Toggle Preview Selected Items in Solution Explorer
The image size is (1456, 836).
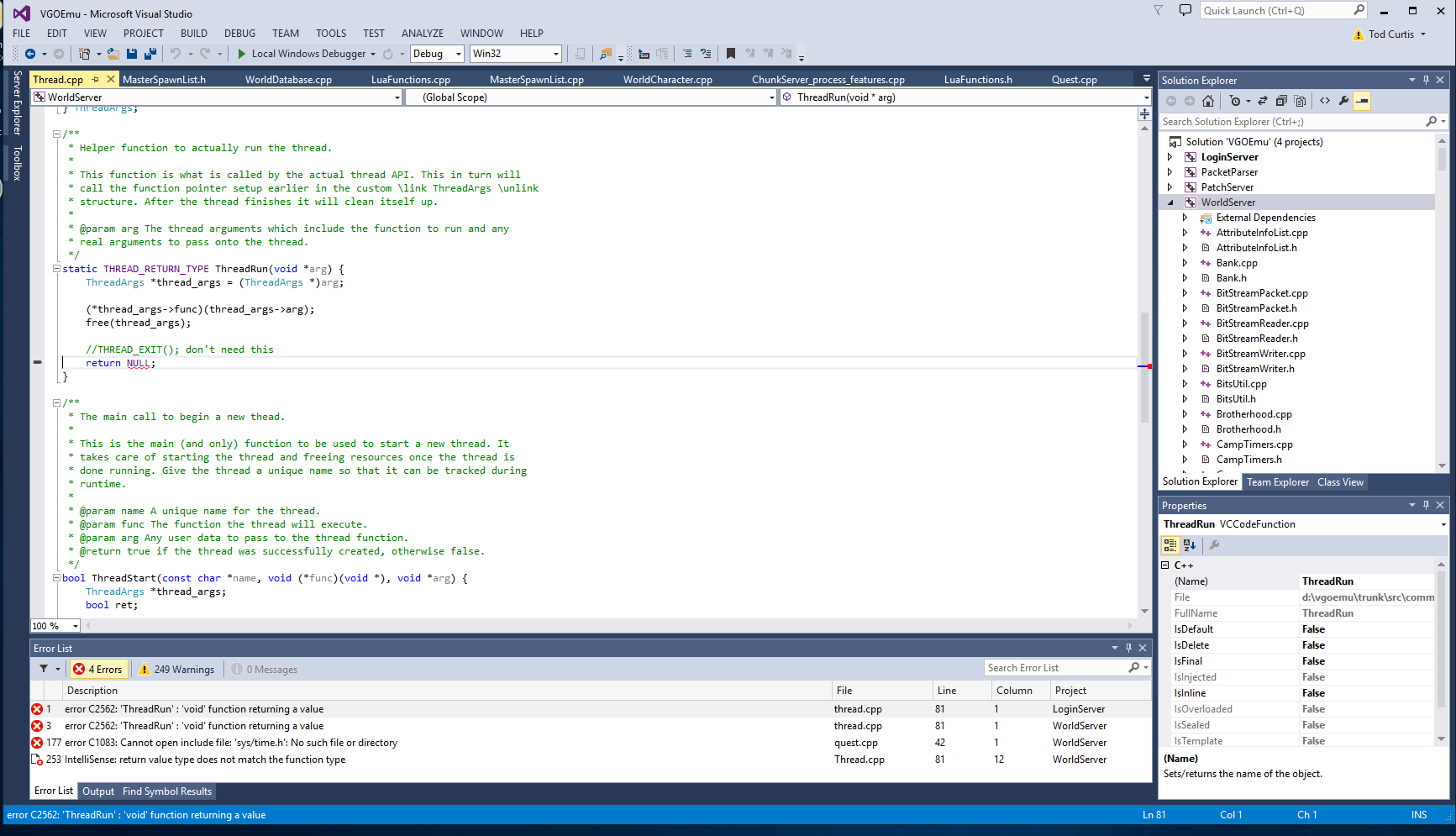click(x=1362, y=101)
